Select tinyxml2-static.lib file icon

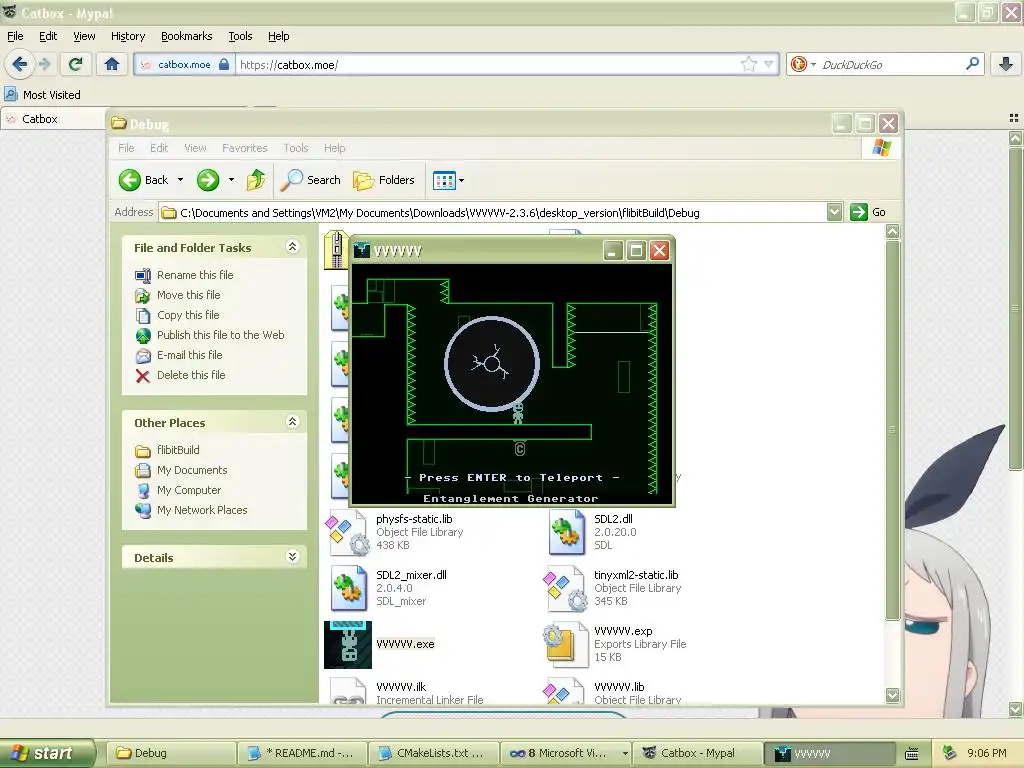(x=566, y=588)
